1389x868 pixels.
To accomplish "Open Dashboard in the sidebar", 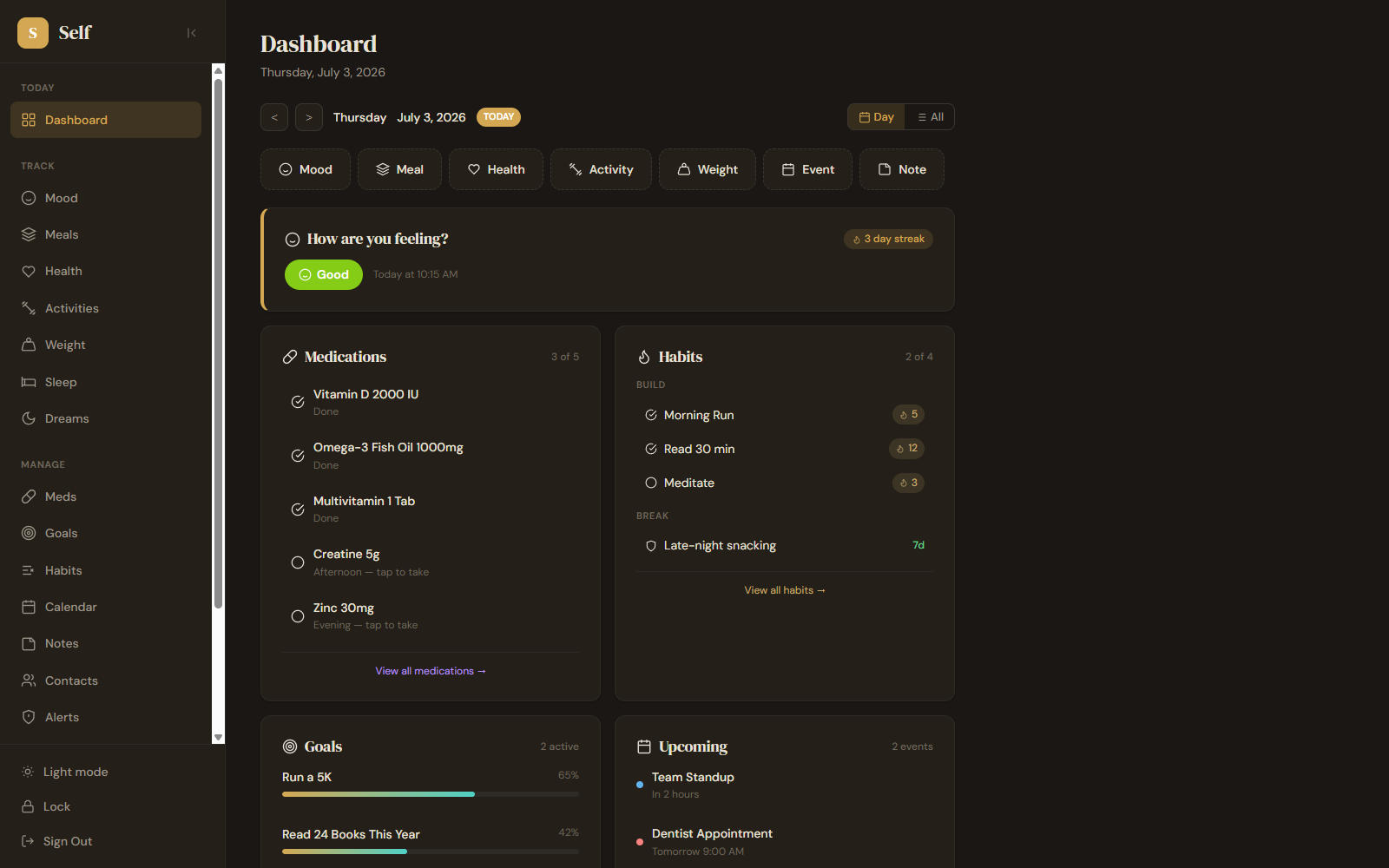I will [x=106, y=120].
